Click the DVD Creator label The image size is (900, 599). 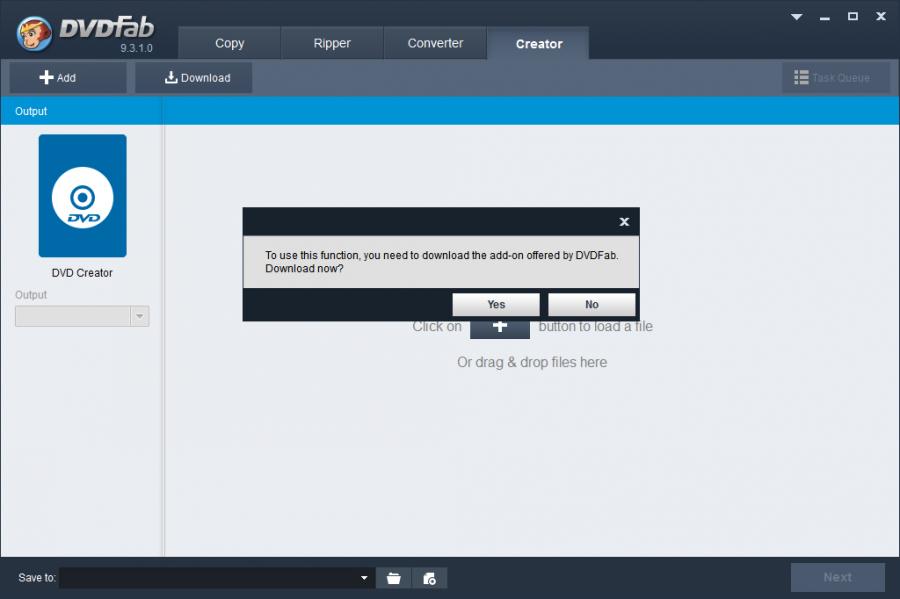[82, 273]
